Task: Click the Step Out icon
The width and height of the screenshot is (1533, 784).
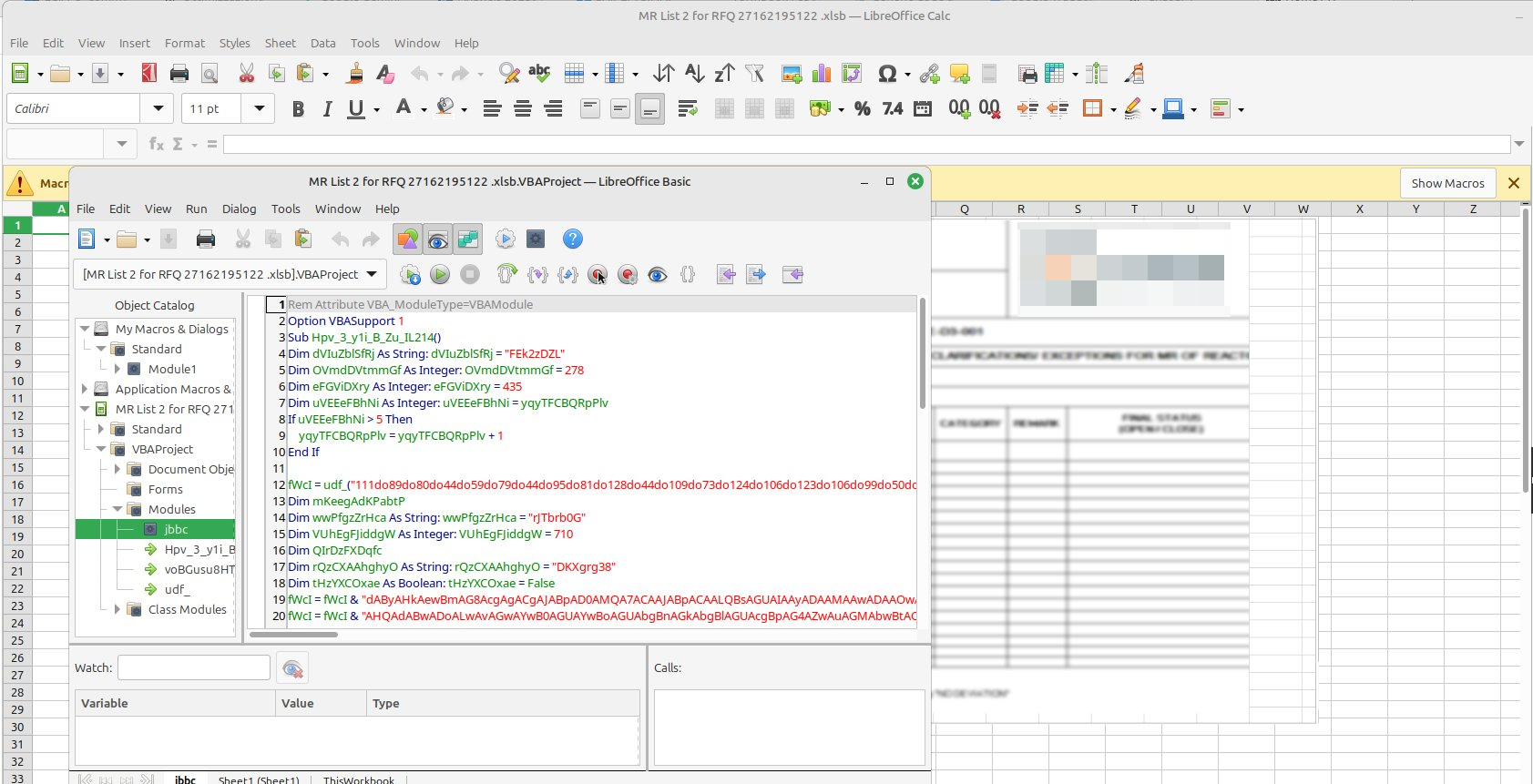Action: pyautogui.click(x=567, y=274)
